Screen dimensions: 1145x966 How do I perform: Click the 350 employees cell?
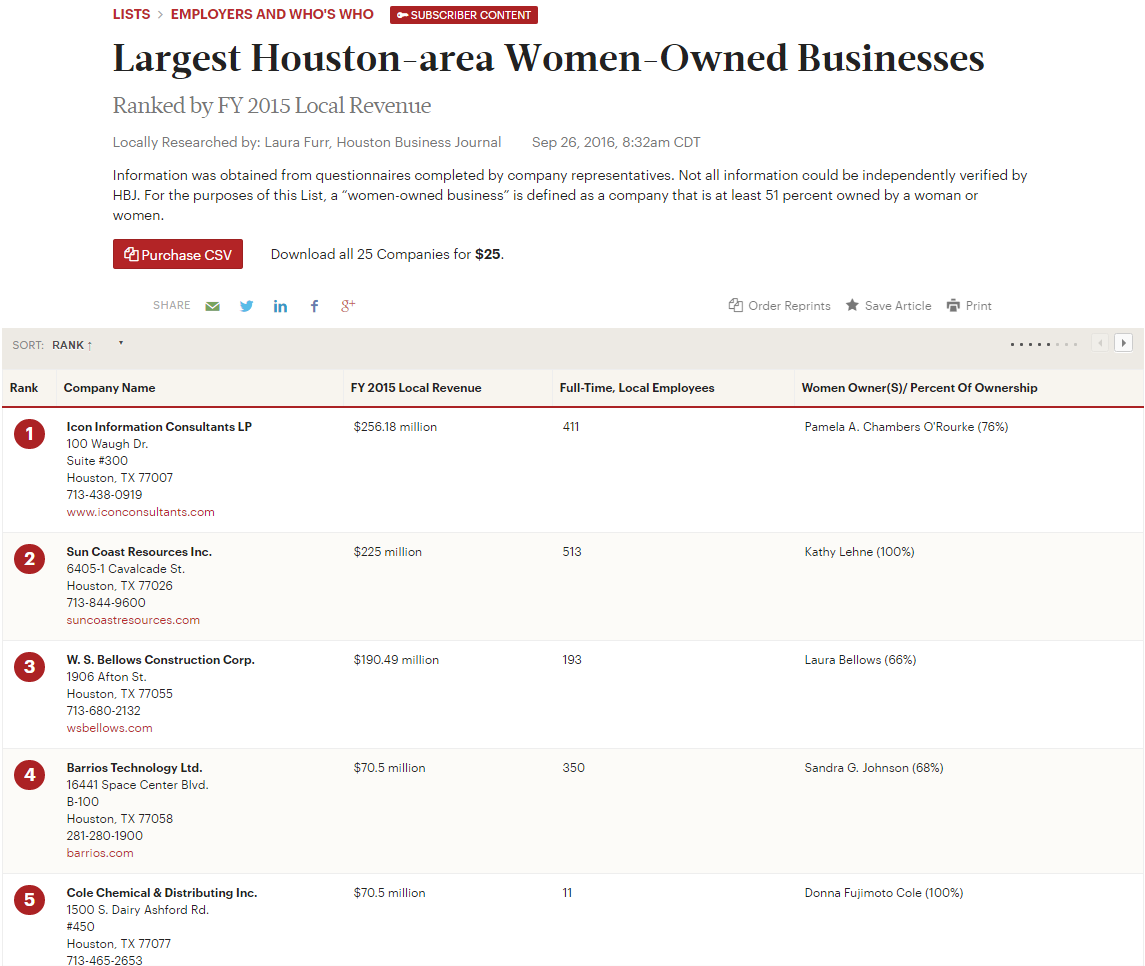click(573, 767)
